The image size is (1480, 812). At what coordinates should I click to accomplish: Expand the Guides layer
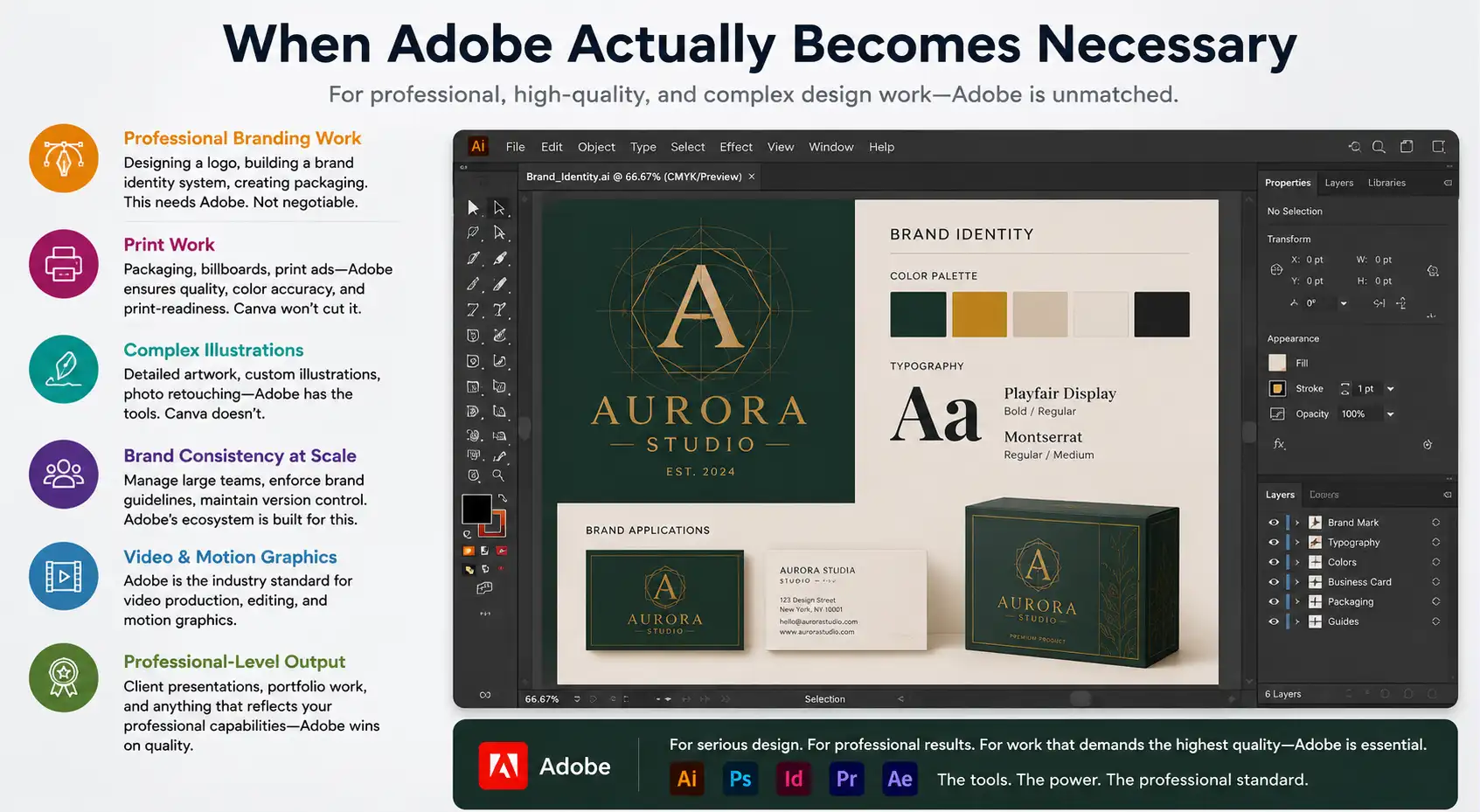1297,621
